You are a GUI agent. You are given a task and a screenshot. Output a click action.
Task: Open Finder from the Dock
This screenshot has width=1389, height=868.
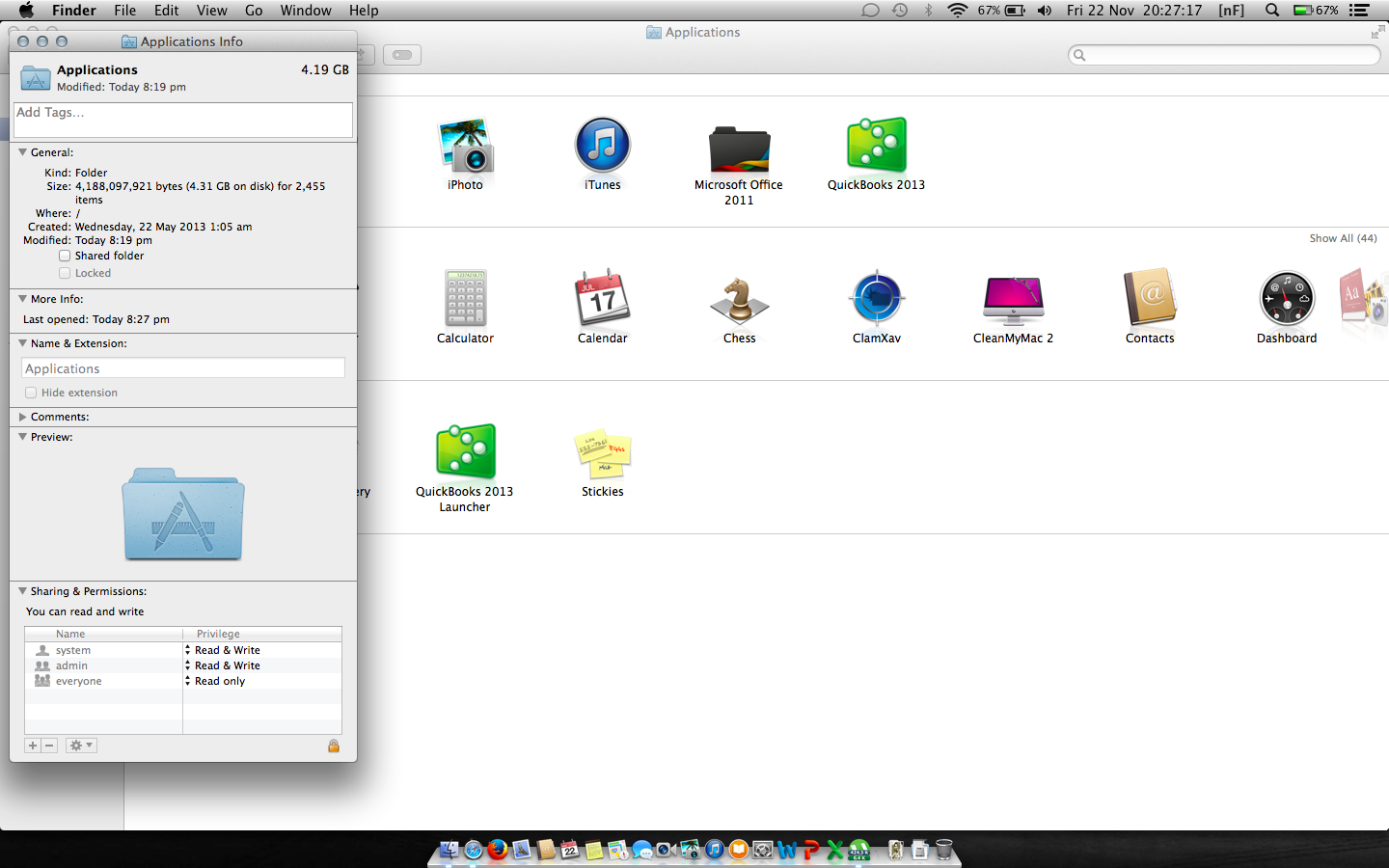point(449,850)
